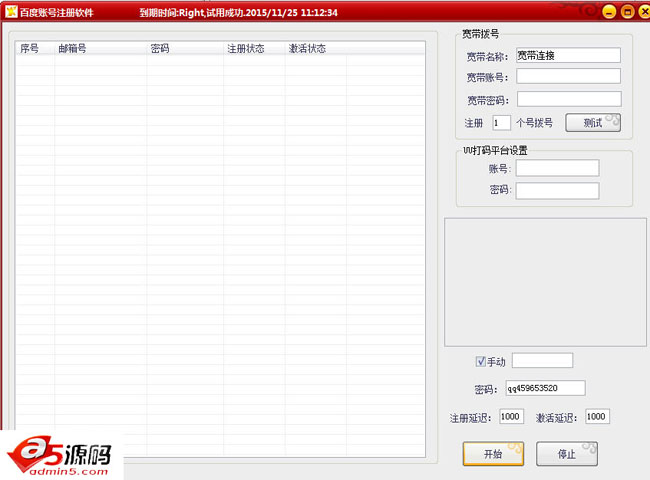Screen dimensions: 650x480
Task: Click the 个号拨号 label
Action: pos(534,123)
